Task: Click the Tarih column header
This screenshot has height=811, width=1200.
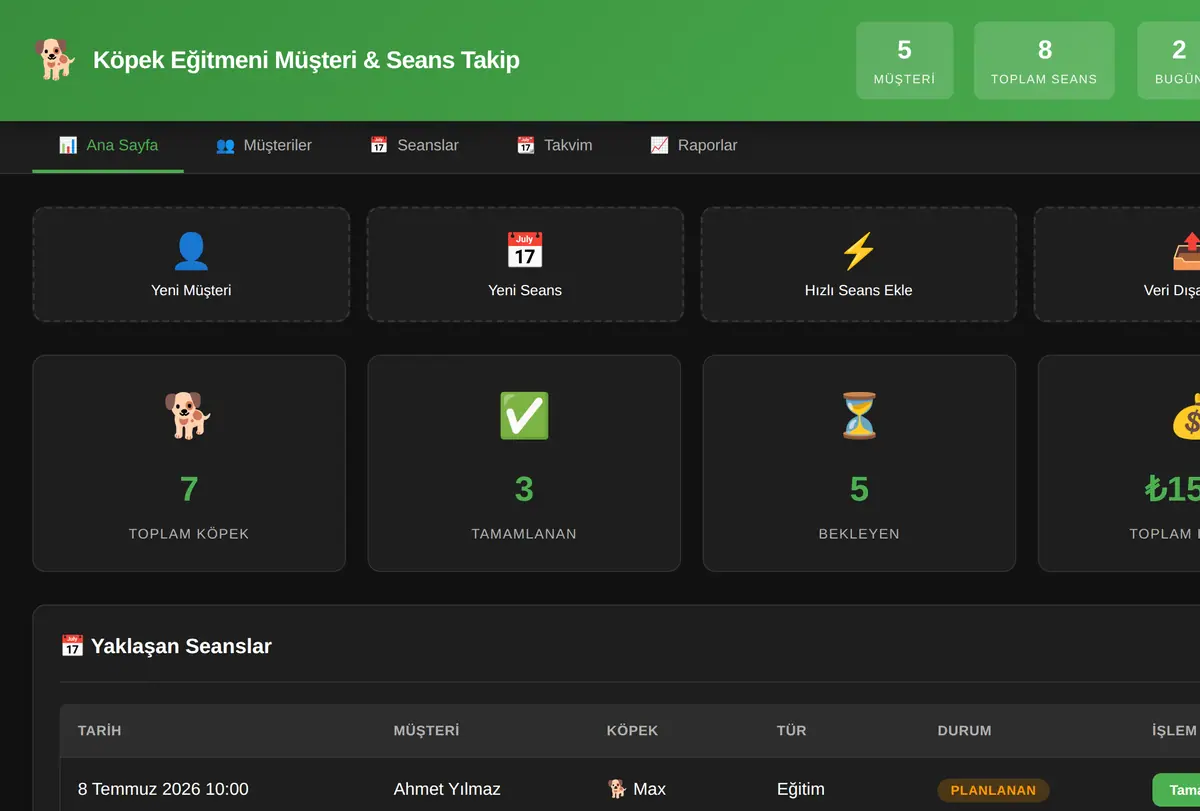Action: tap(99, 731)
